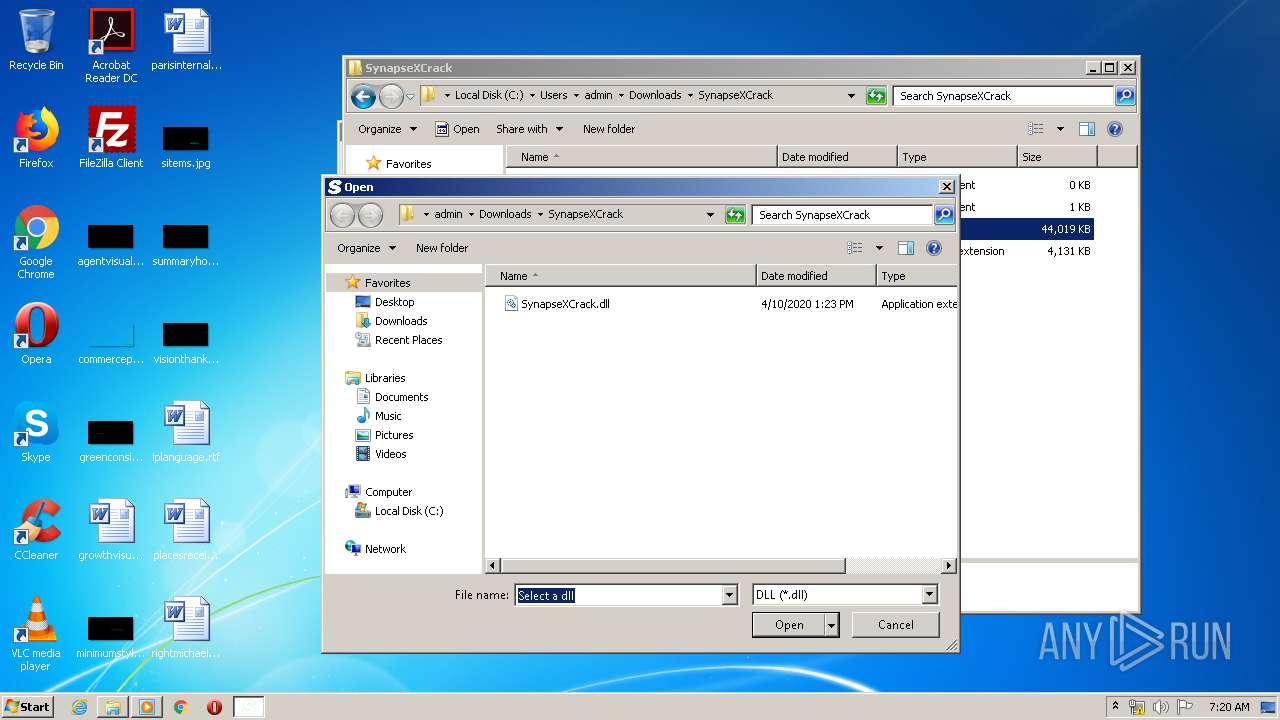Open Internet Explorer taskbar icon
1280x720 pixels.
[x=79, y=707]
